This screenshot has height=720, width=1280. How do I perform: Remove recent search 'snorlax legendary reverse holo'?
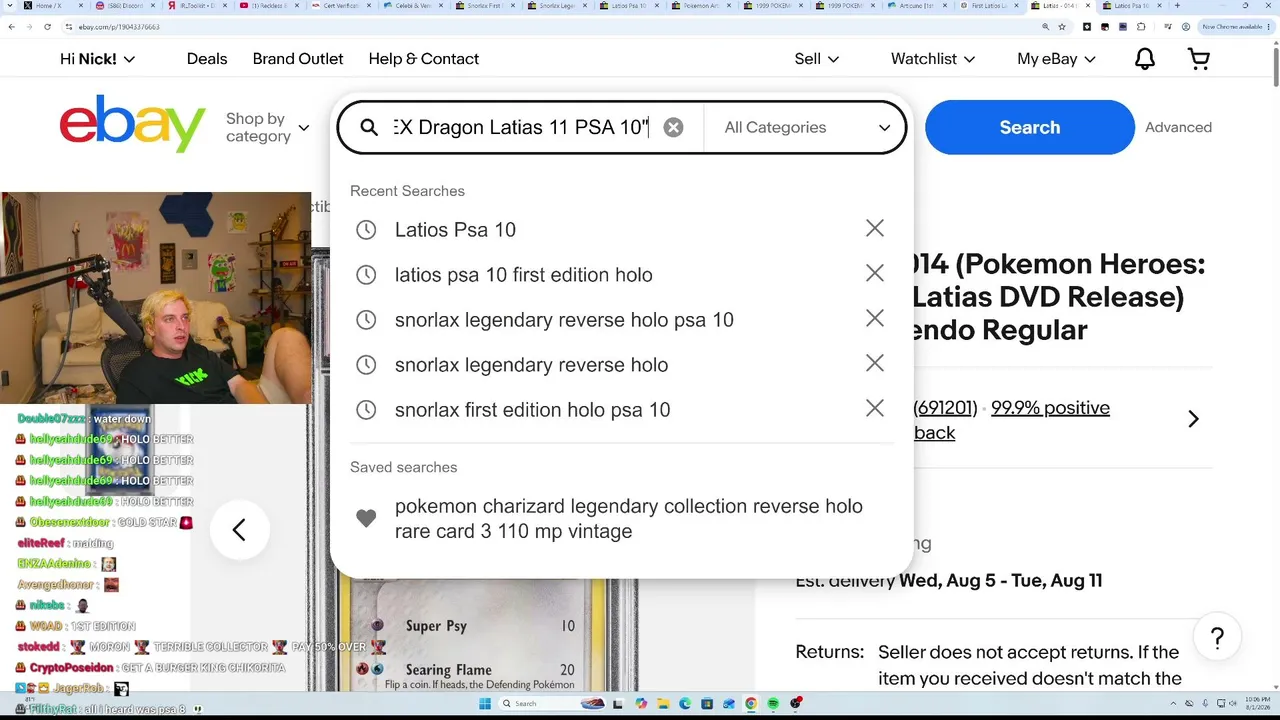(x=875, y=364)
